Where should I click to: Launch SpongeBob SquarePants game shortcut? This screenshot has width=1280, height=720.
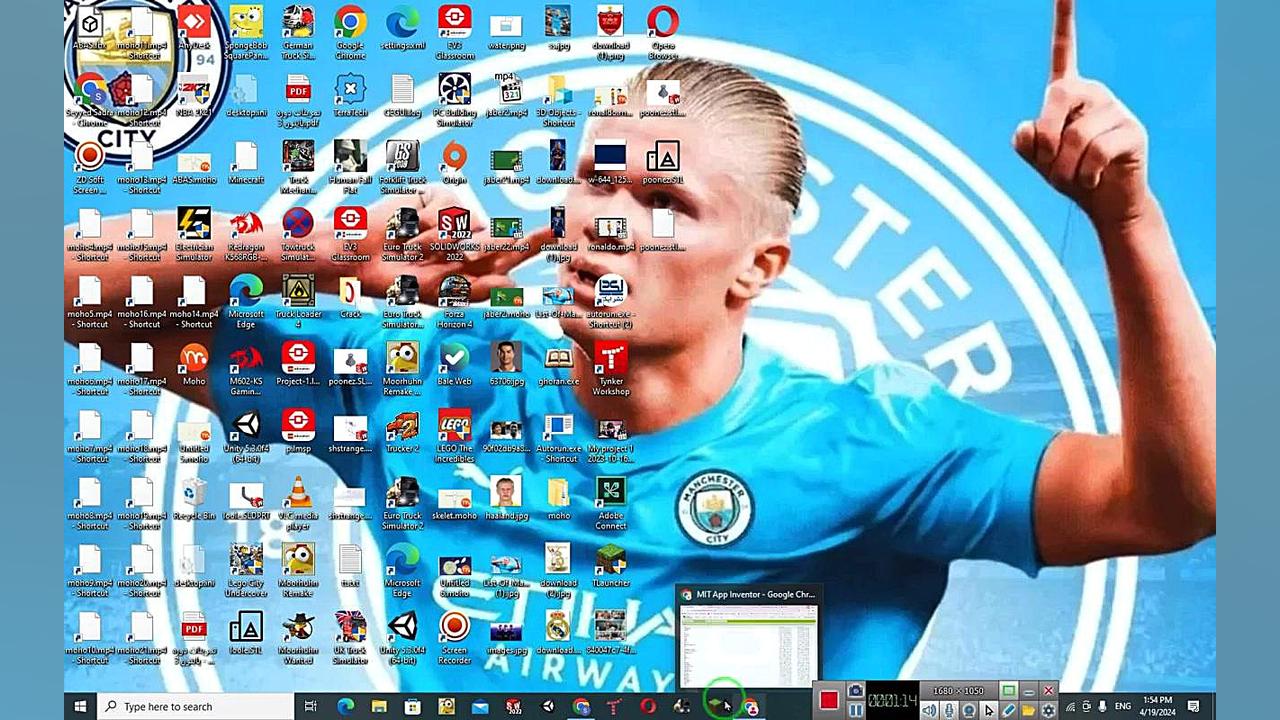pos(246,32)
